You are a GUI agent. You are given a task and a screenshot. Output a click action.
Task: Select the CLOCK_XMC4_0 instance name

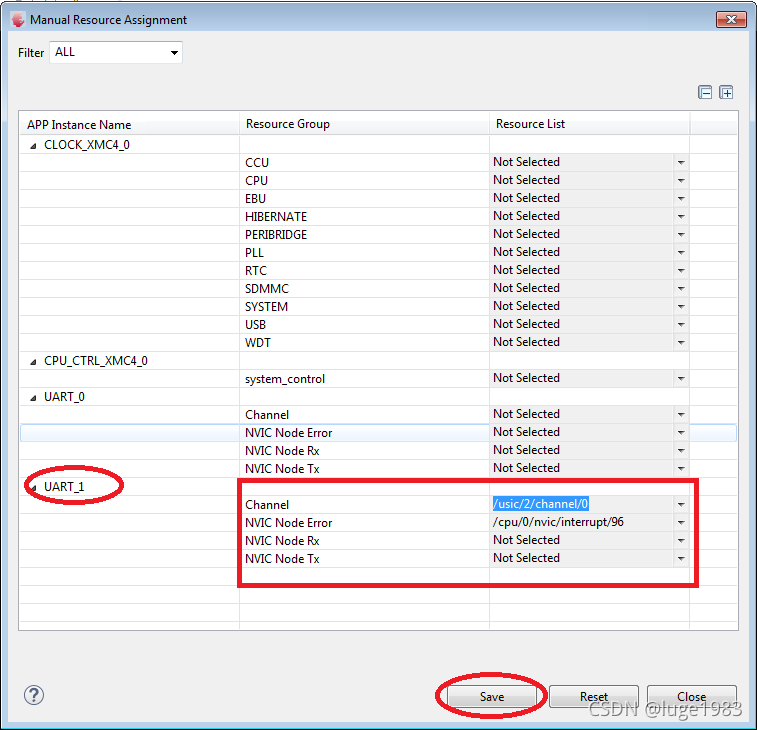click(86, 145)
